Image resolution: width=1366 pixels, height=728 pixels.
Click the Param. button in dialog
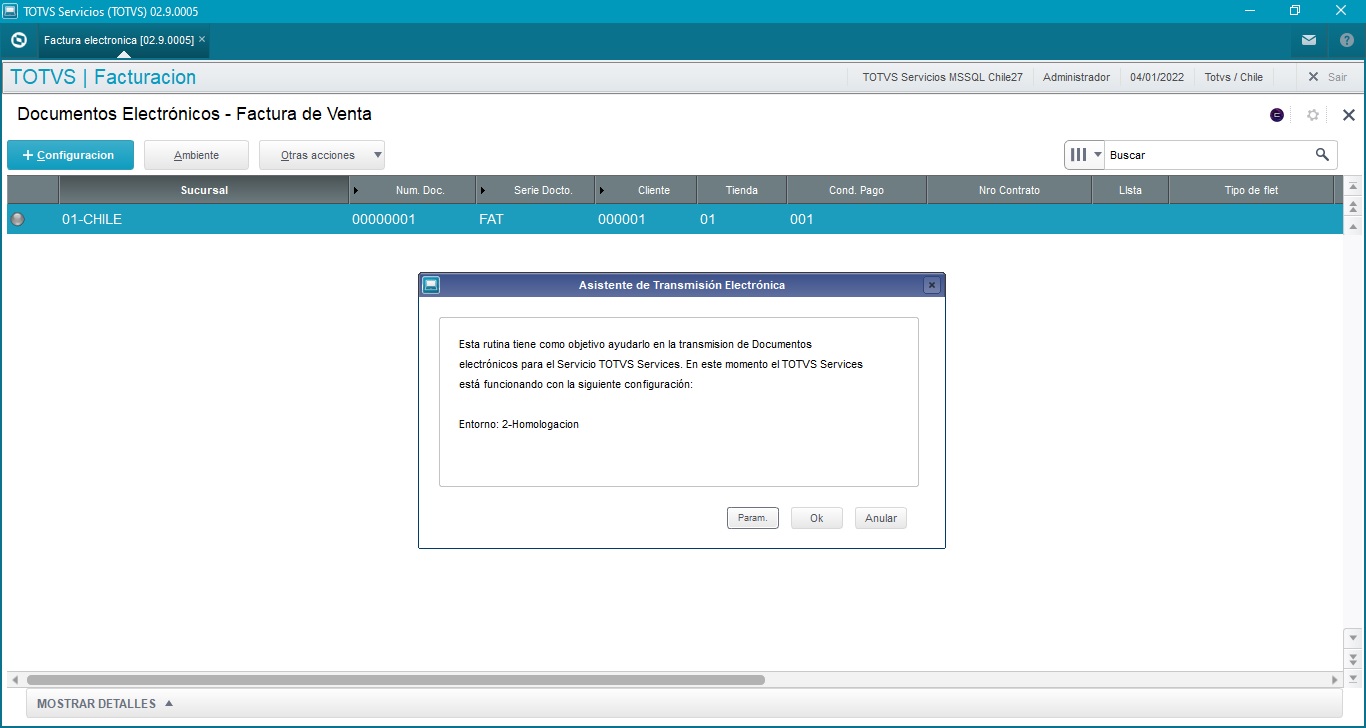point(753,518)
